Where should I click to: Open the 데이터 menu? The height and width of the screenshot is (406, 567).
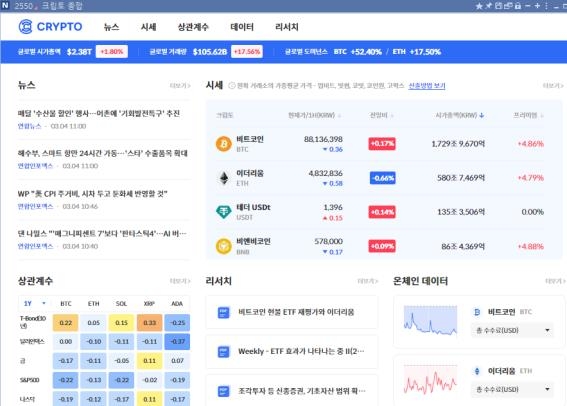point(242,27)
